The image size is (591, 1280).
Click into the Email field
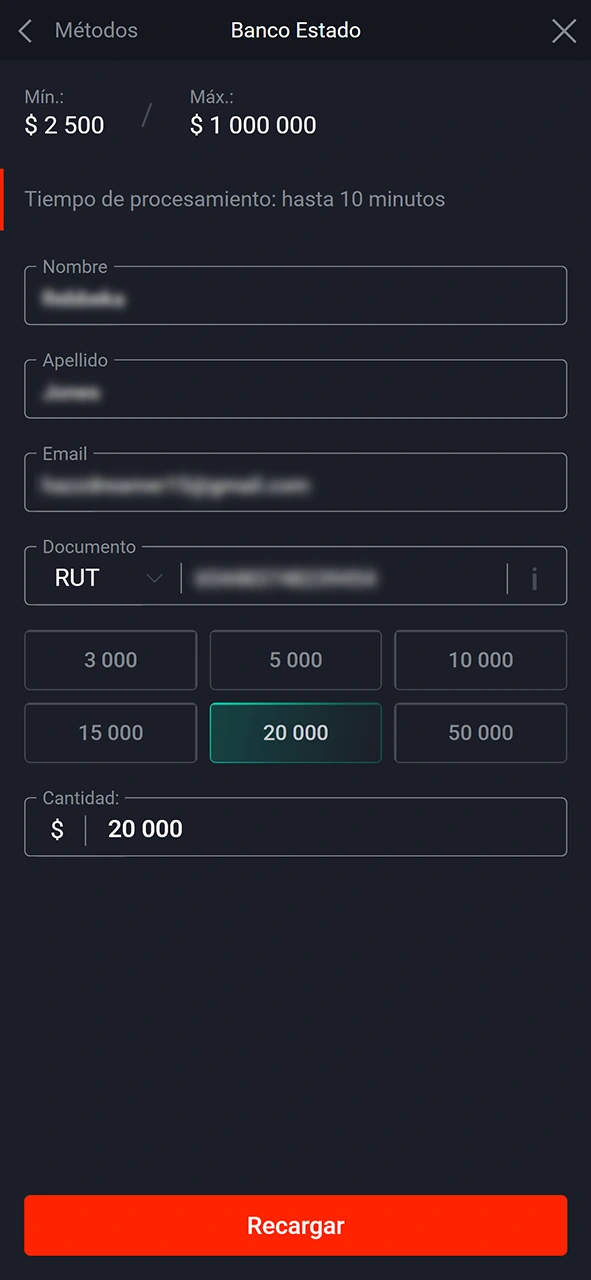296,482
